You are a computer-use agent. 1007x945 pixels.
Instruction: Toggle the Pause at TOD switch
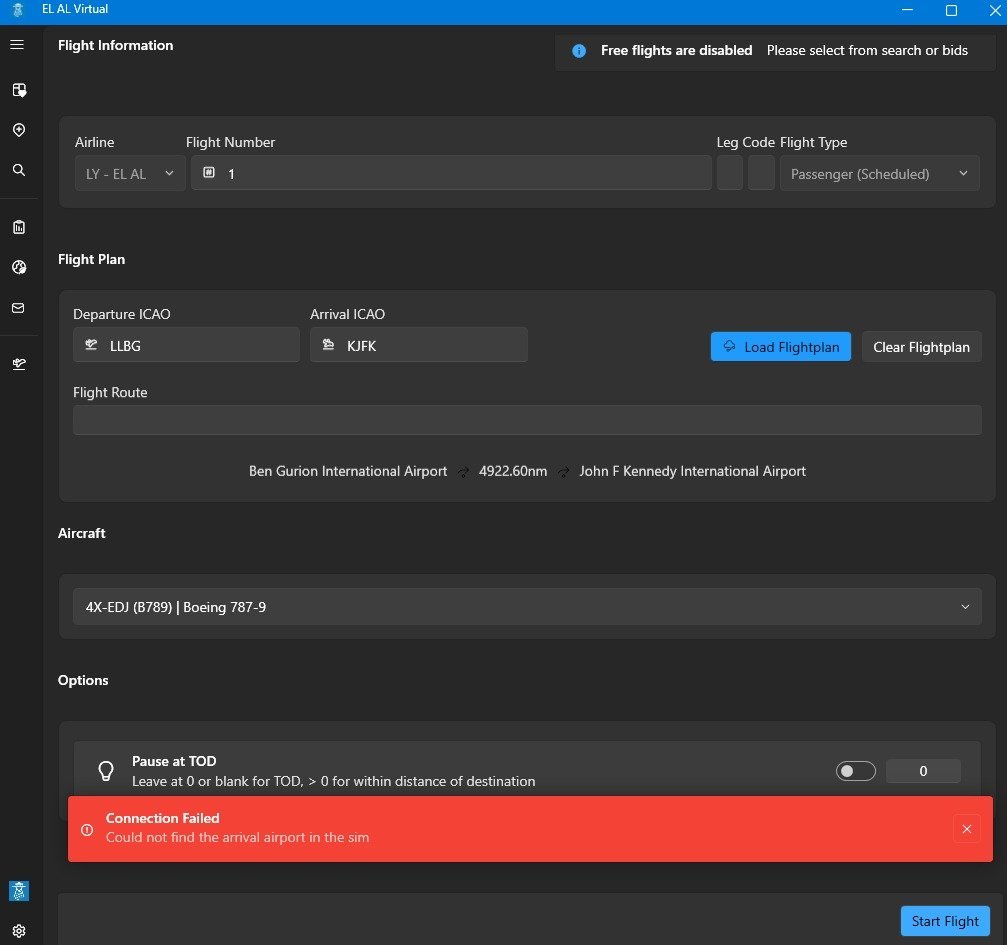[x=855, y=771]
